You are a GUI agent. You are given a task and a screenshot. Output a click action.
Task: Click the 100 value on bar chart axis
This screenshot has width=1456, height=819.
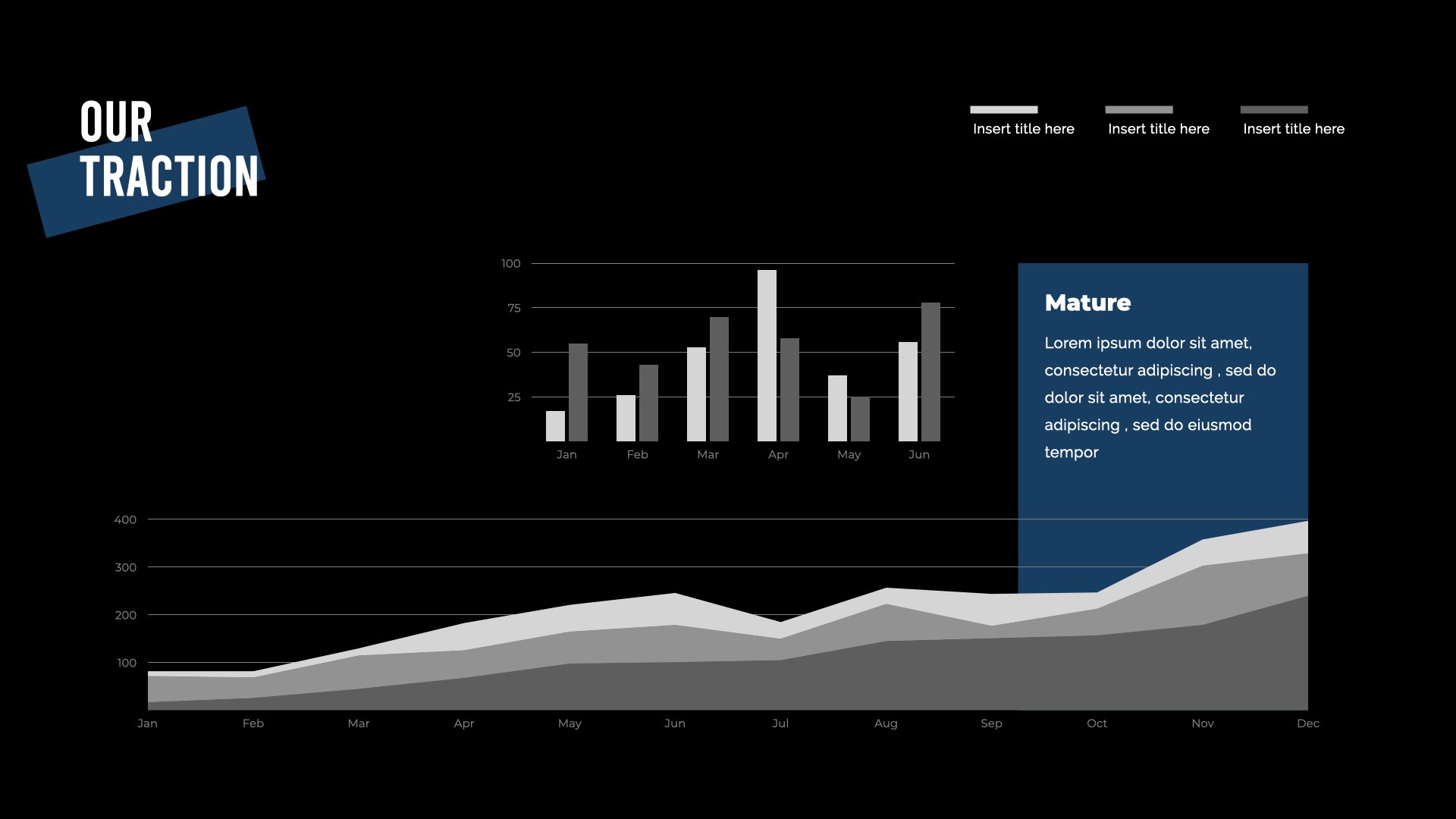tap(510, 264)
